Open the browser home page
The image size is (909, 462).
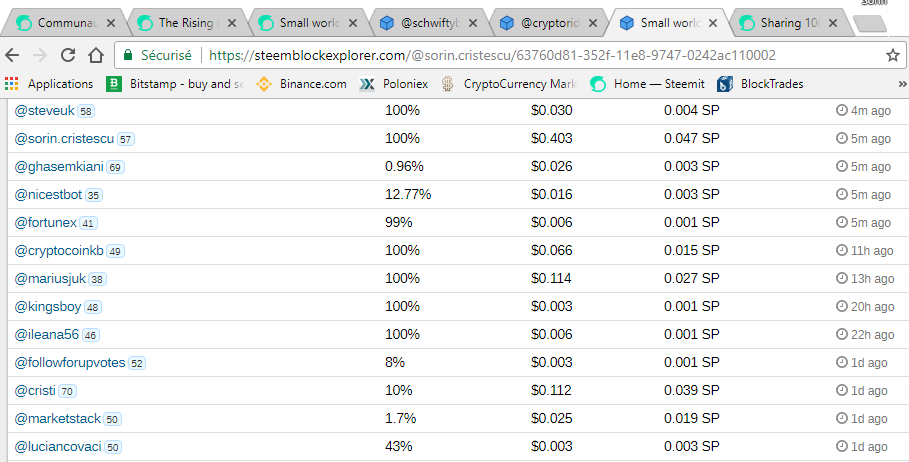[96, 55]
